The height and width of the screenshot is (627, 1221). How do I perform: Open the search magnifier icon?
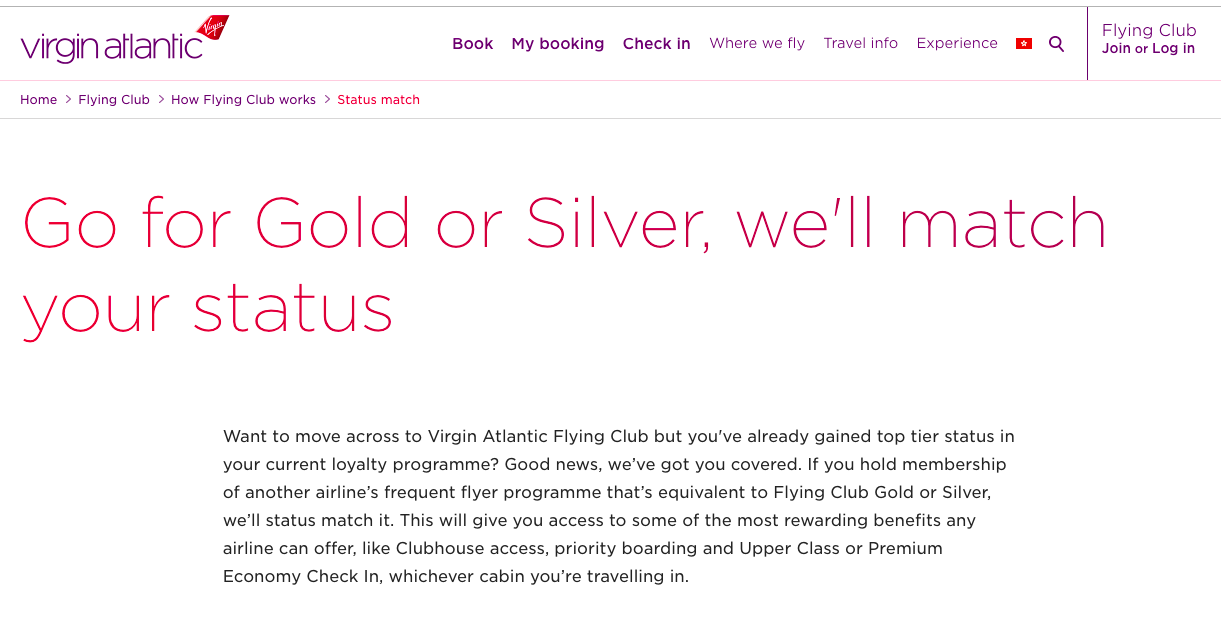pyautogui.click(x=1056, y=44)
